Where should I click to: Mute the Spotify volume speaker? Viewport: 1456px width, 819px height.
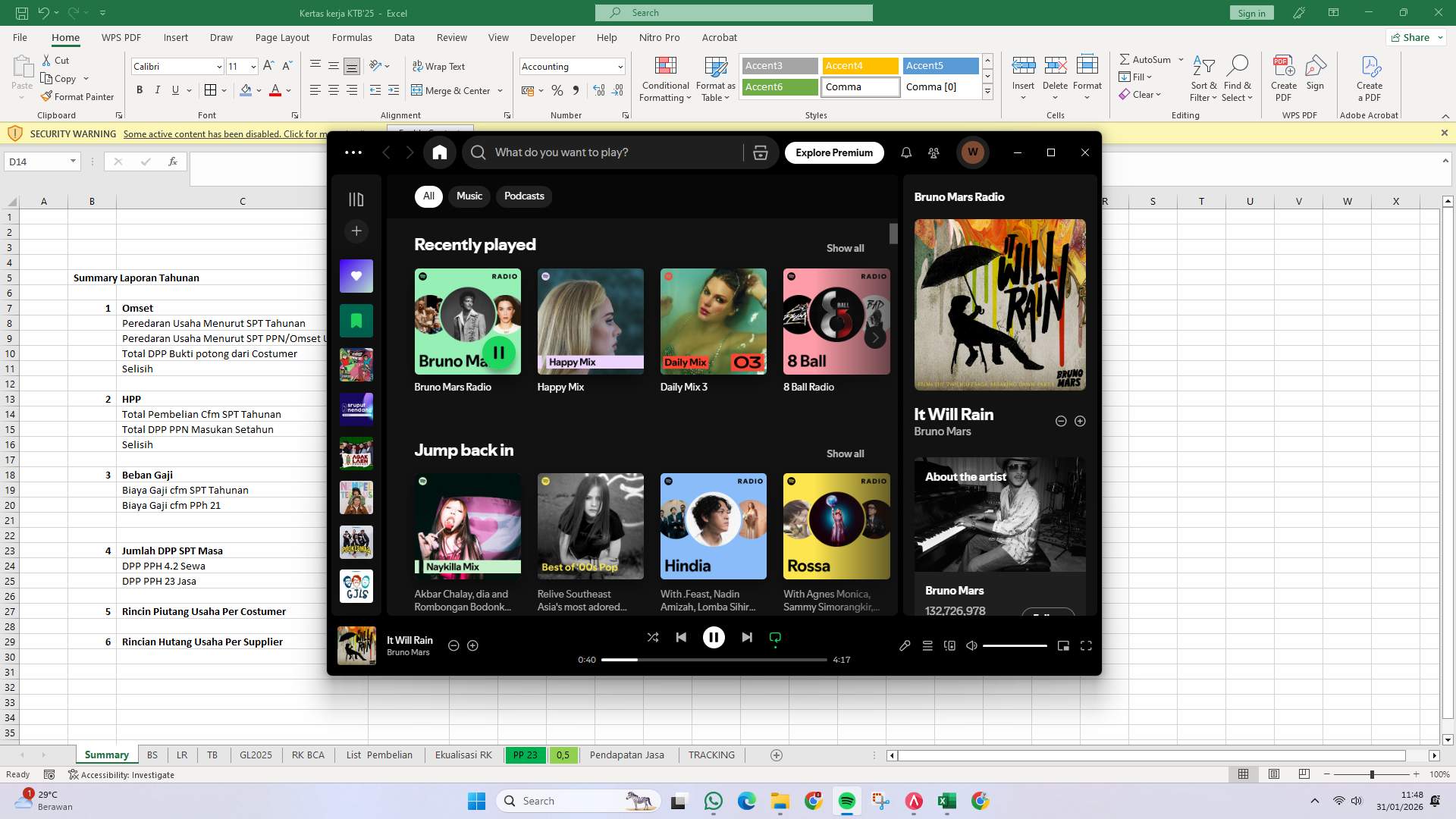tap(971, 645)
